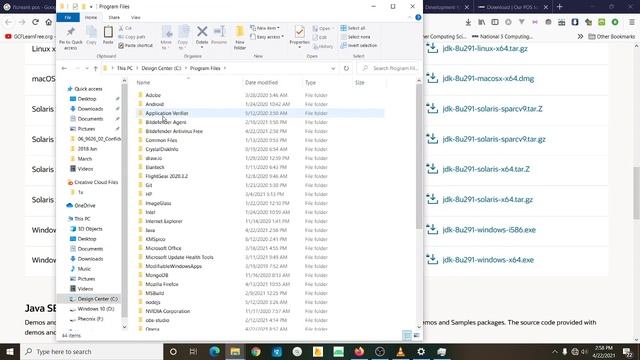The height and width of the screenshot is (360, 640).
Task: Open Cortana circle in taskbar
Action: [x=173, y=351]
